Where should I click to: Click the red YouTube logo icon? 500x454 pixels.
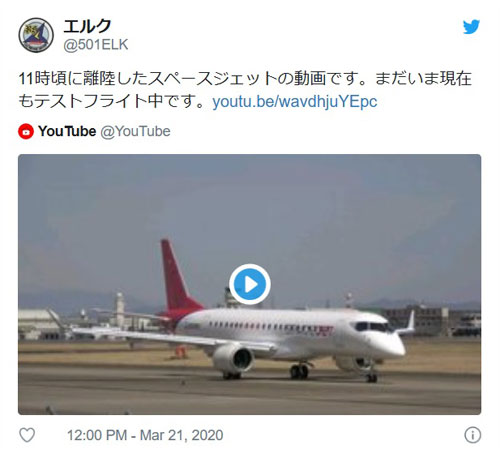(26, 131)
